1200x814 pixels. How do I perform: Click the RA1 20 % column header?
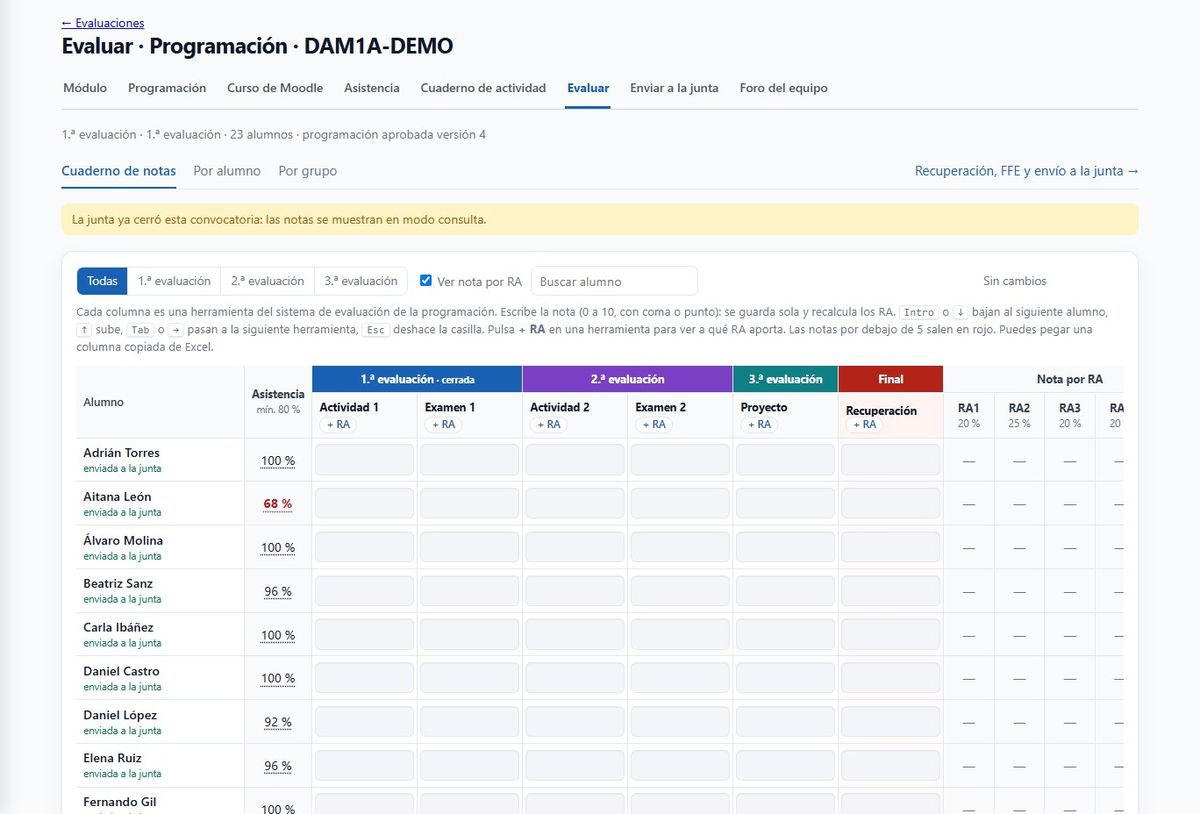pyautogui.click(x=969, y=415)
